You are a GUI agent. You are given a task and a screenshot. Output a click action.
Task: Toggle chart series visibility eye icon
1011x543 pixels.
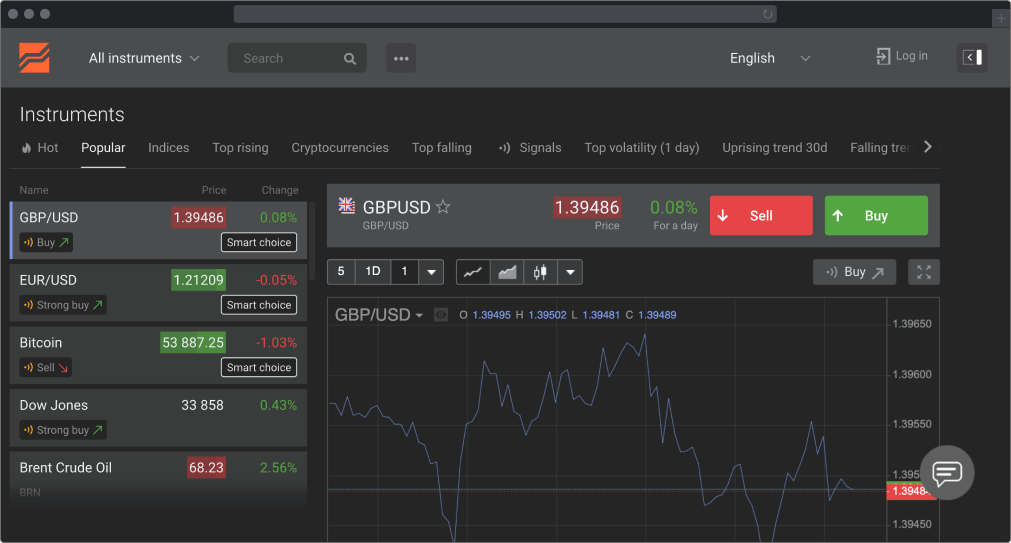[x=440, y=315]
